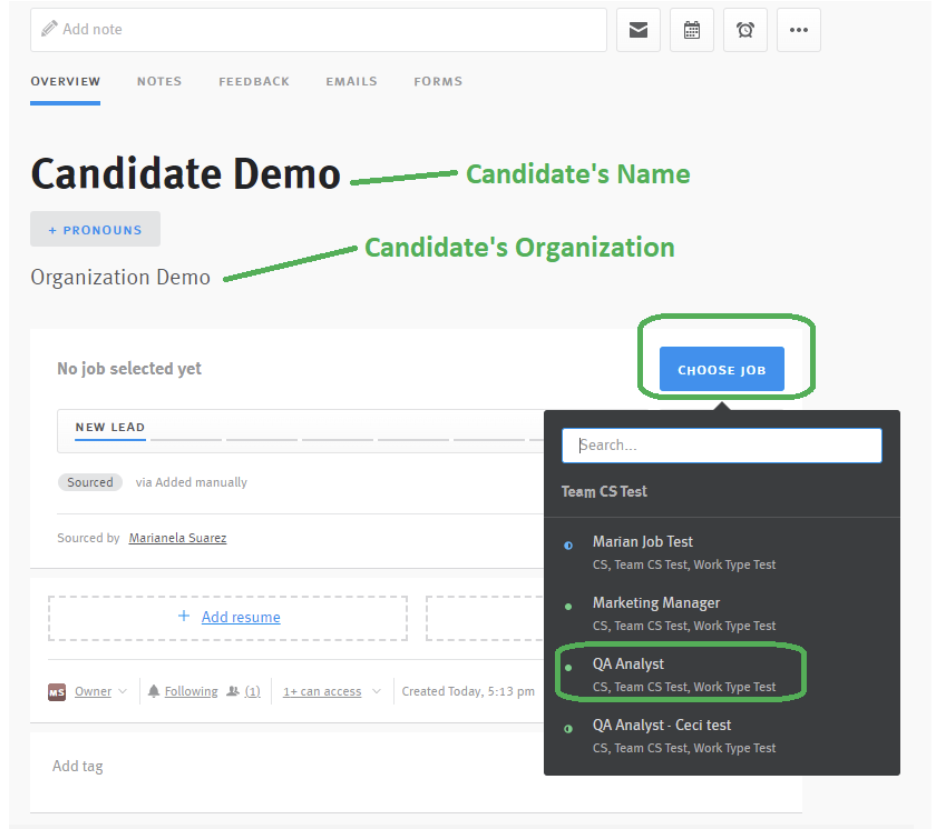Expand the Owner dropdown
This screenshot has width=938, height=830.
pos(97,691)
